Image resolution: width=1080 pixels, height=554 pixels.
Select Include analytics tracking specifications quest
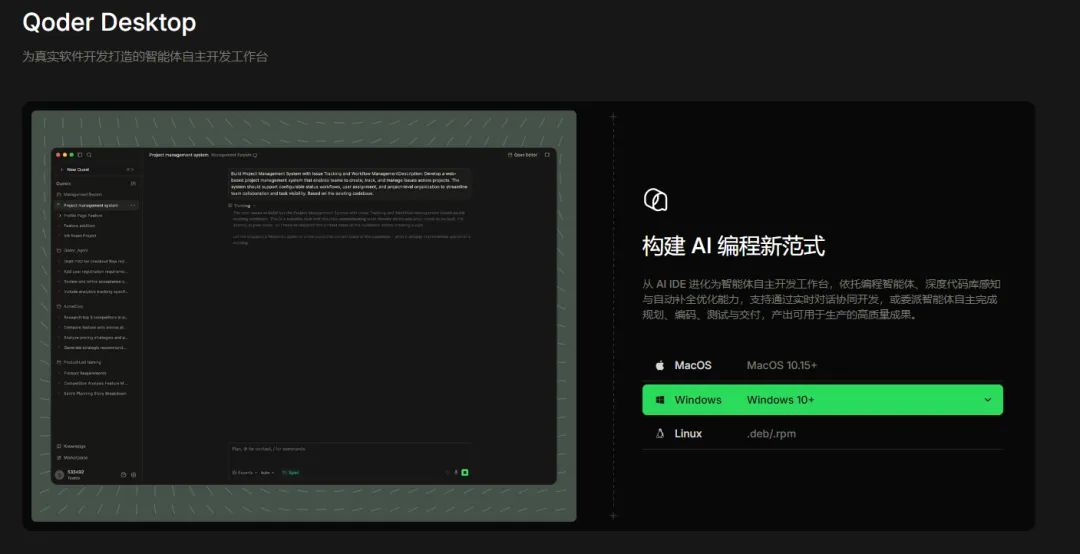[95, 291]
